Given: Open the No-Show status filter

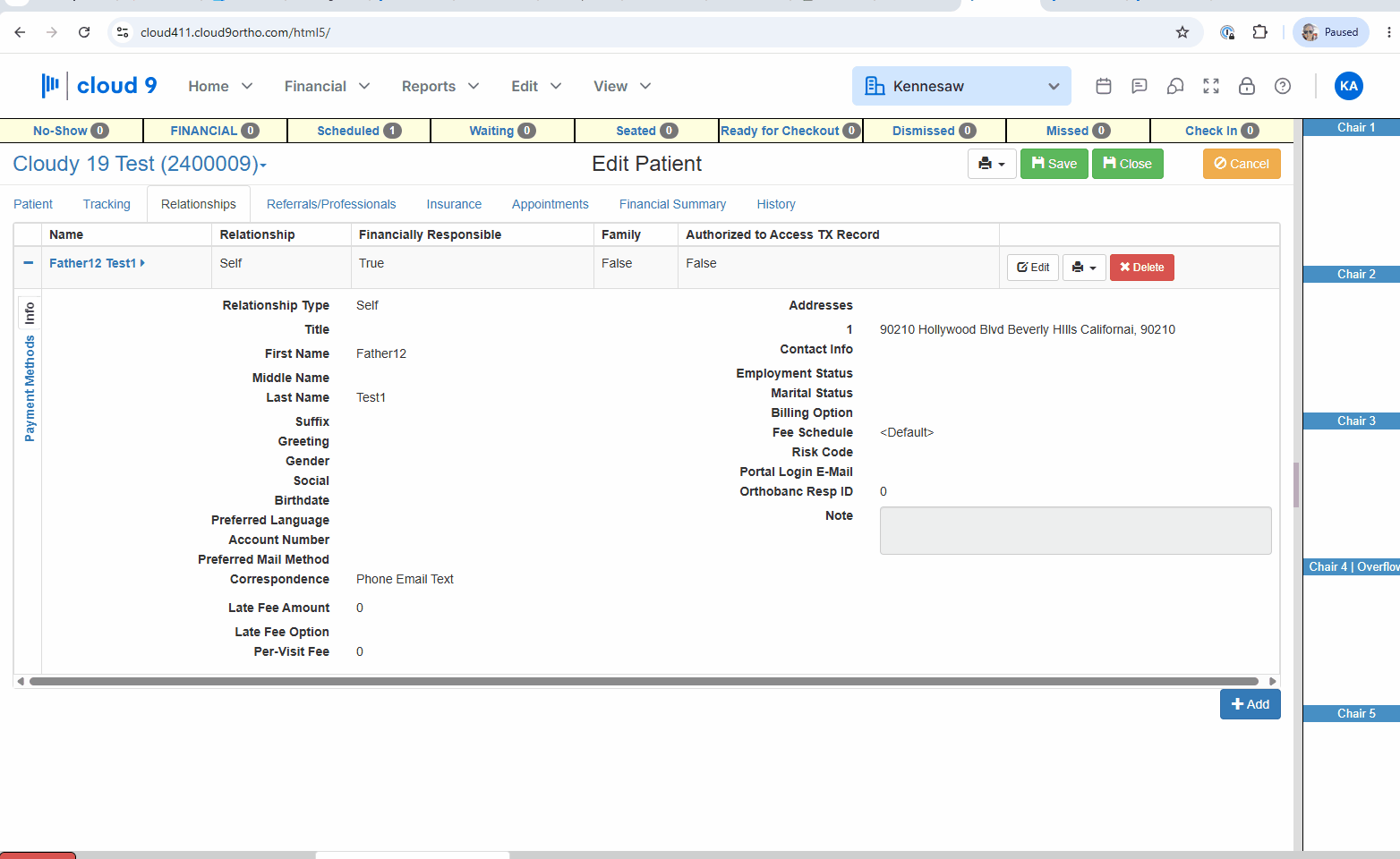Looking at the screenshot, I should [71, 131].
